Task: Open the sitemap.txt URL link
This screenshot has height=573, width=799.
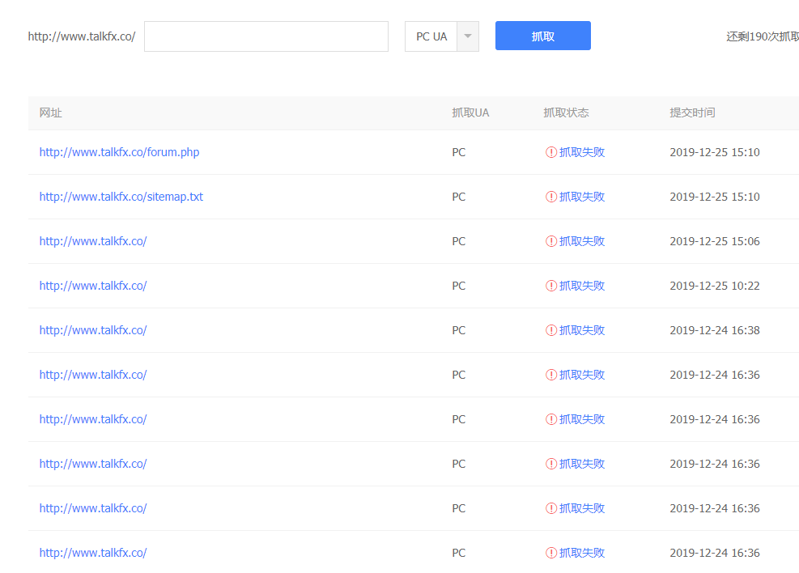Action: [x=121, y=197]
